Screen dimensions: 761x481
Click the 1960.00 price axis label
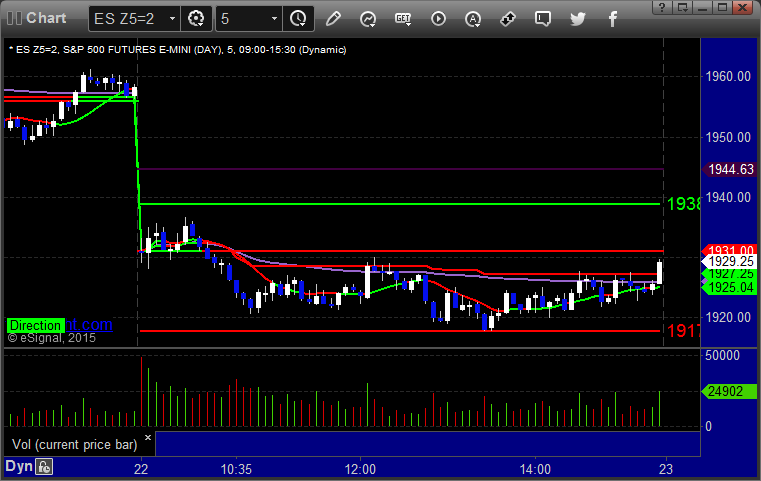tap(728, 76)
